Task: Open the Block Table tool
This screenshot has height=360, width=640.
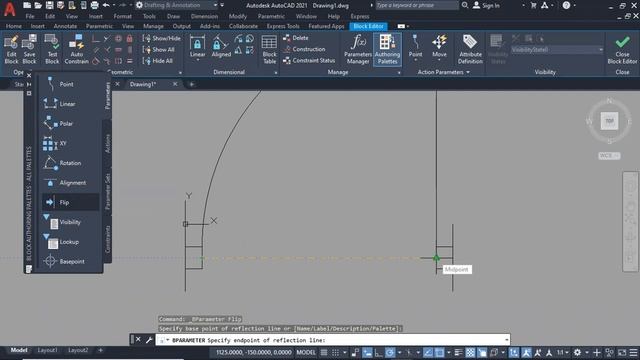Action: point(269,49)
